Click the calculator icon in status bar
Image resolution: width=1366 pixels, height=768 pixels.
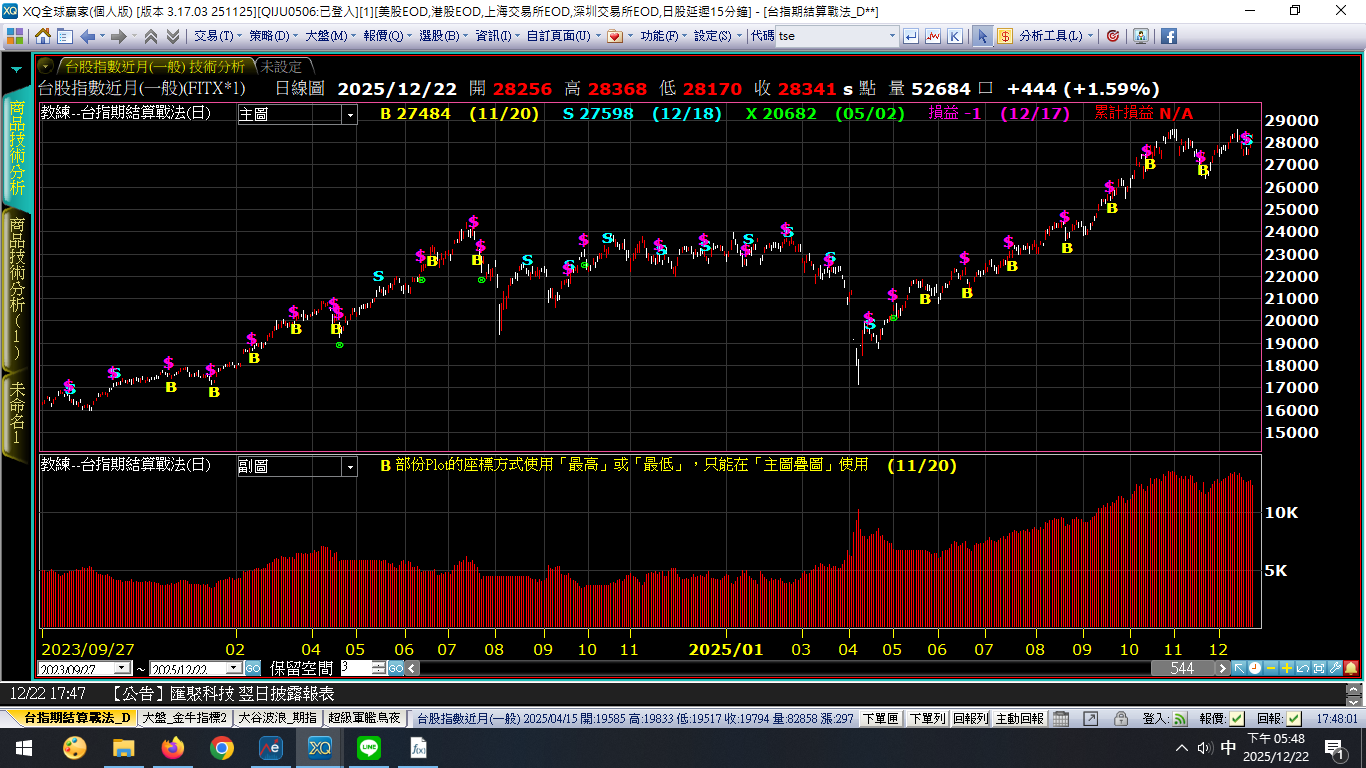pyautogui.click(x=1061, y=718)
